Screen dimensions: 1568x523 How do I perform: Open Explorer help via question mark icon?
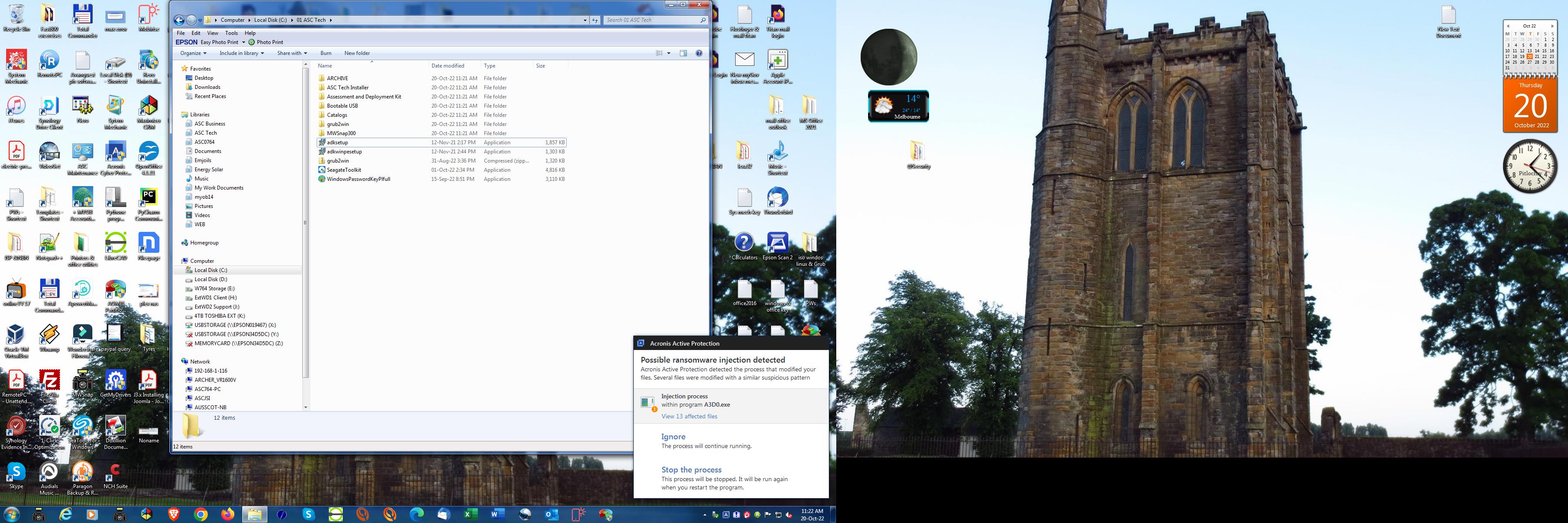coord(699,53)
